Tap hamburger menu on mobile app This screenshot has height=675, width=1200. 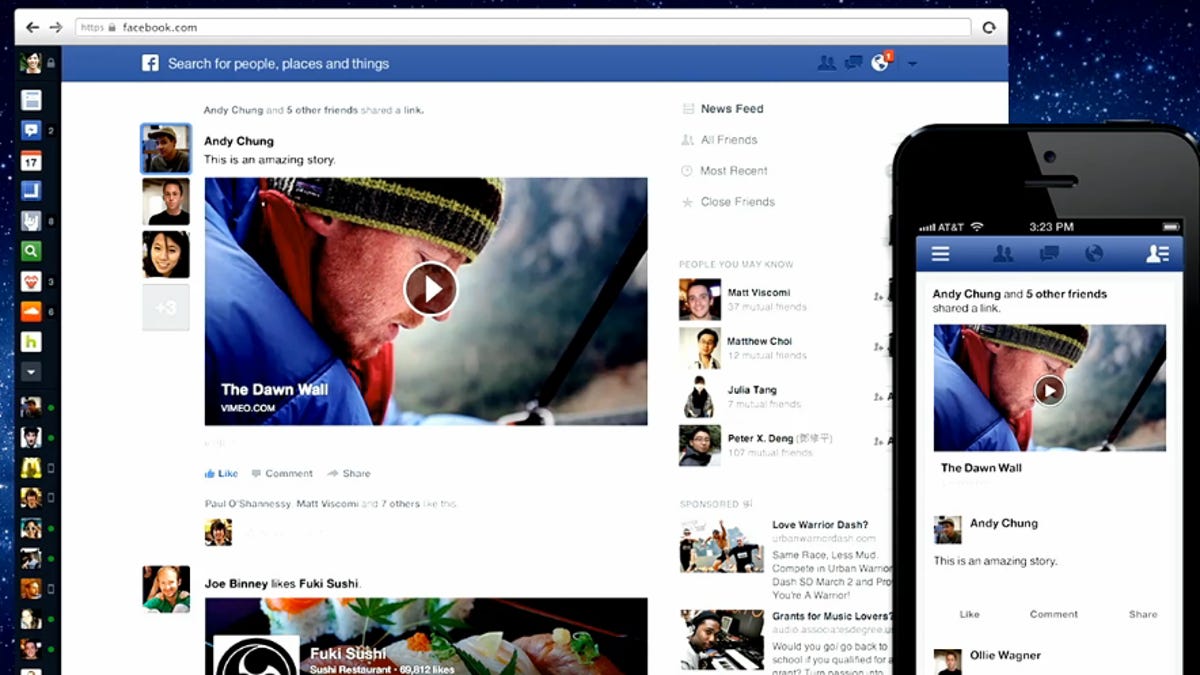[940, 254]
